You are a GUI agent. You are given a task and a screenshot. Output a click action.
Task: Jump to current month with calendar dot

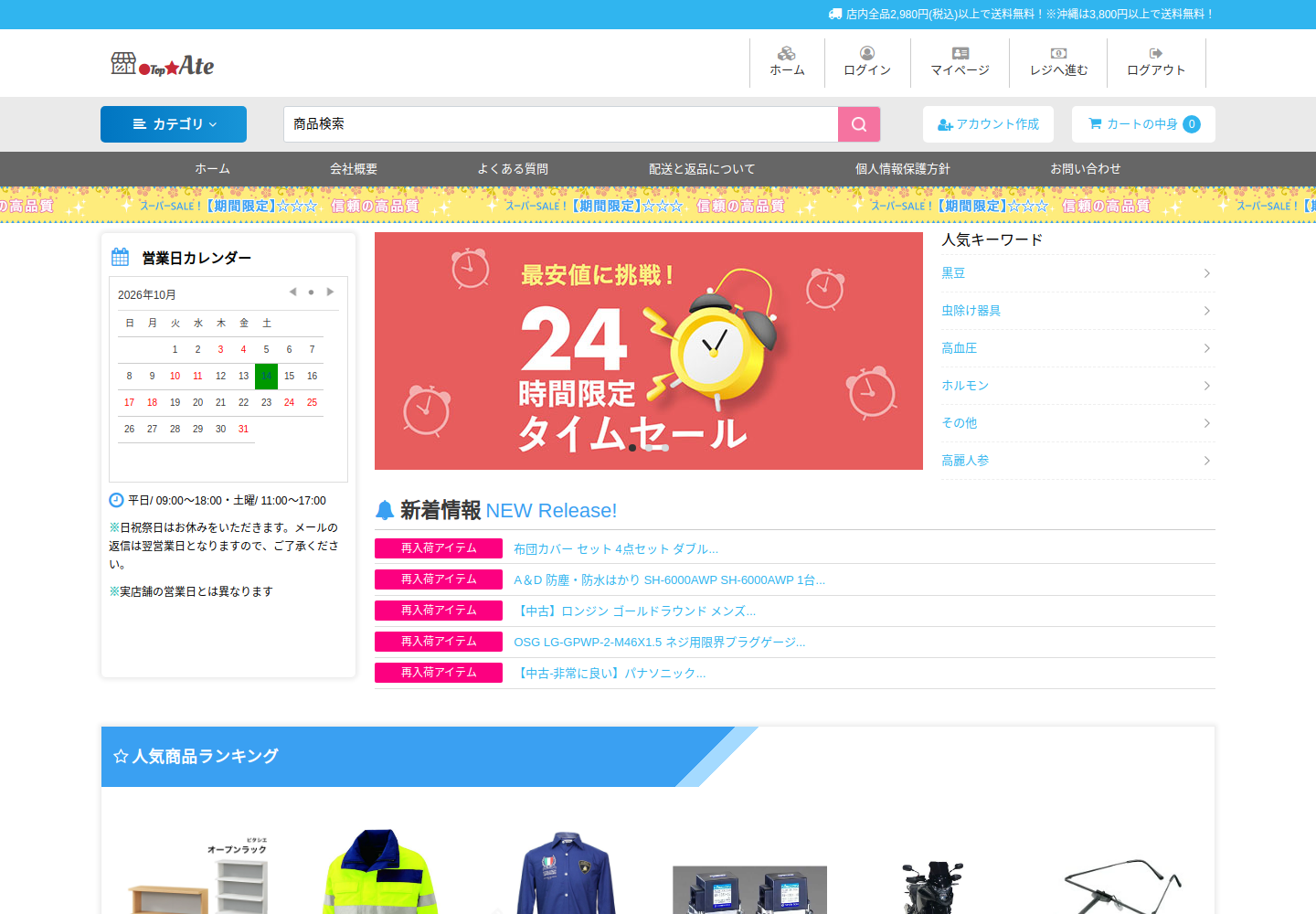point(311,292)
